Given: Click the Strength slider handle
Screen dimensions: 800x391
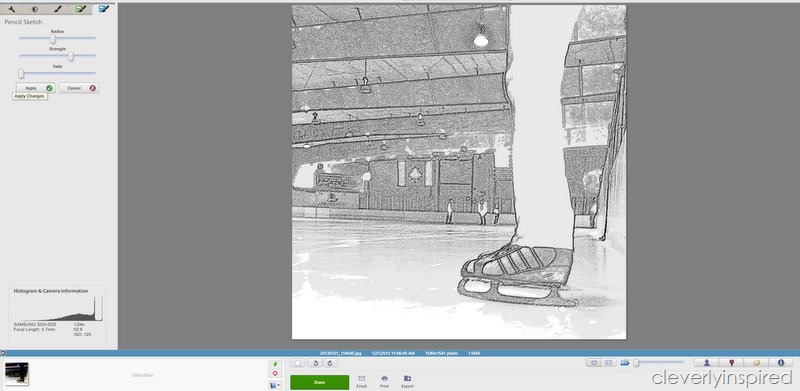Looking at the screenshot, I should click(71, 56).
